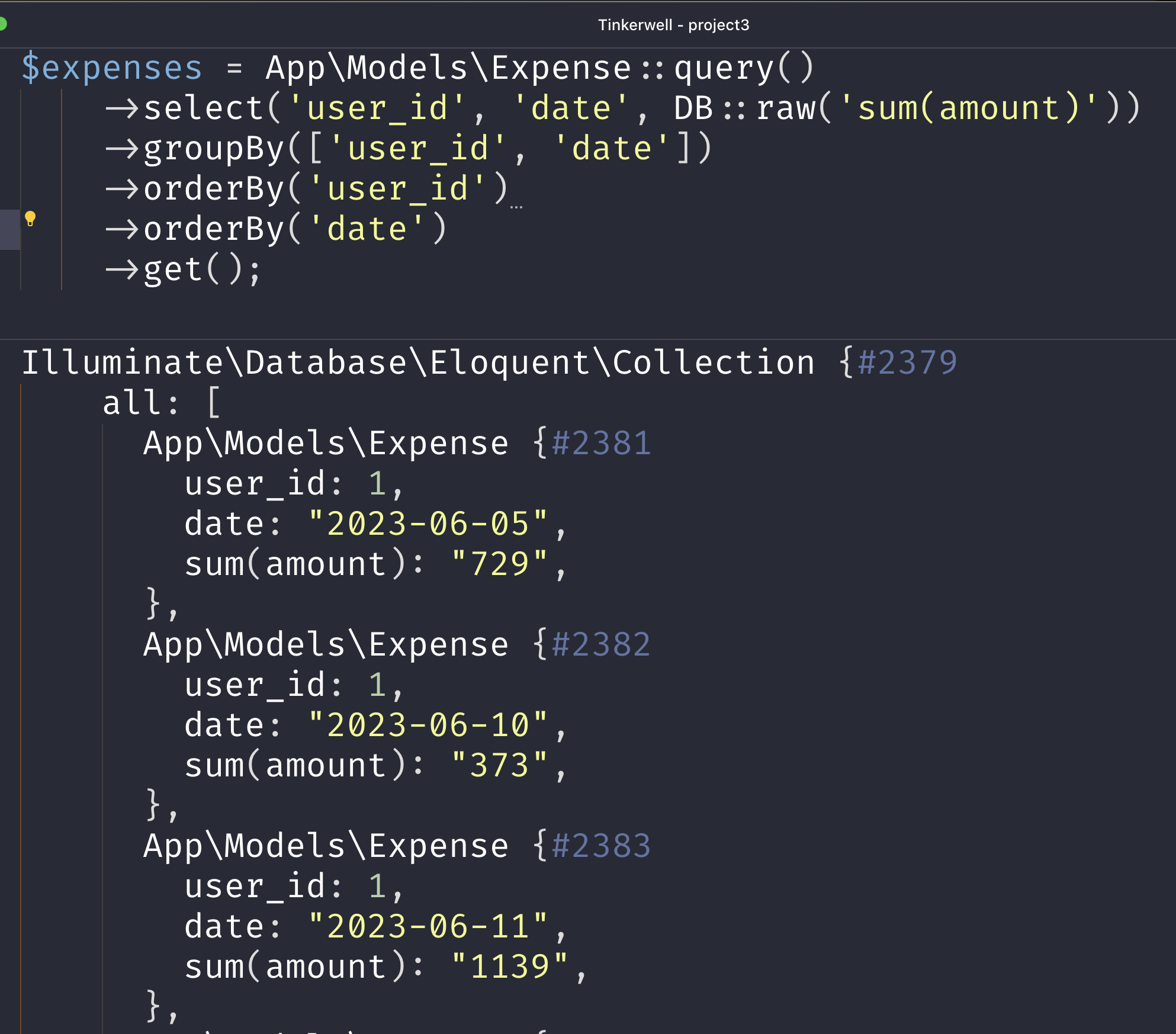Click the sum value "373" in output

499,766
